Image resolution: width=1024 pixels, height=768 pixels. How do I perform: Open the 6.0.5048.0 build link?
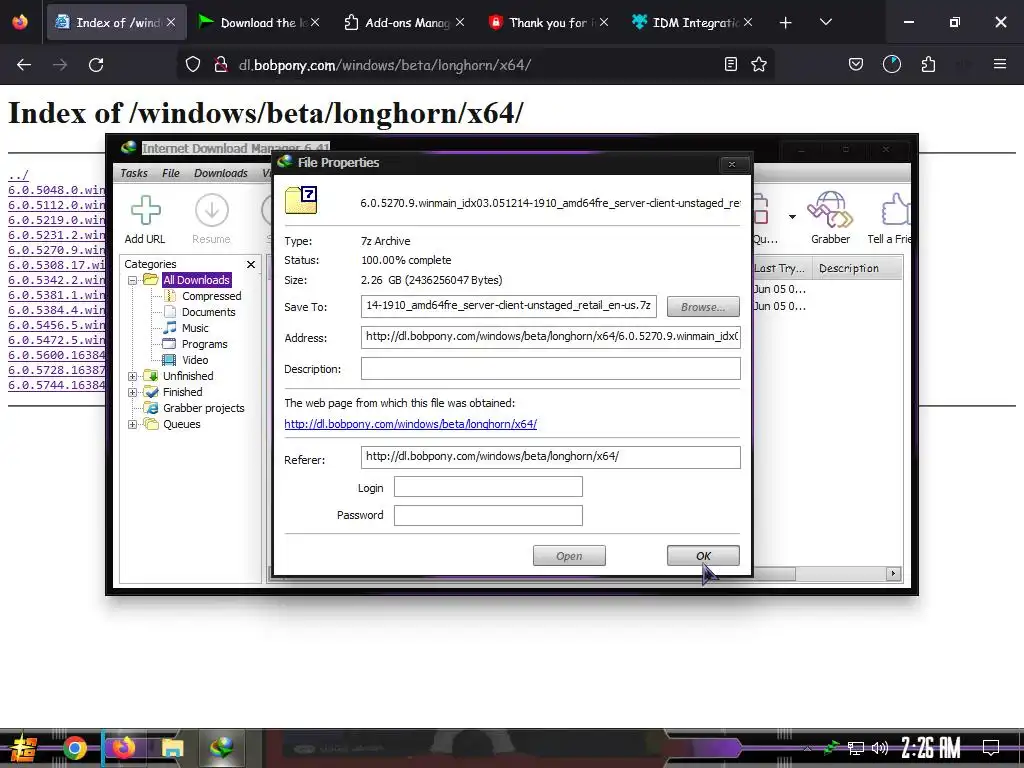[56, 190]
